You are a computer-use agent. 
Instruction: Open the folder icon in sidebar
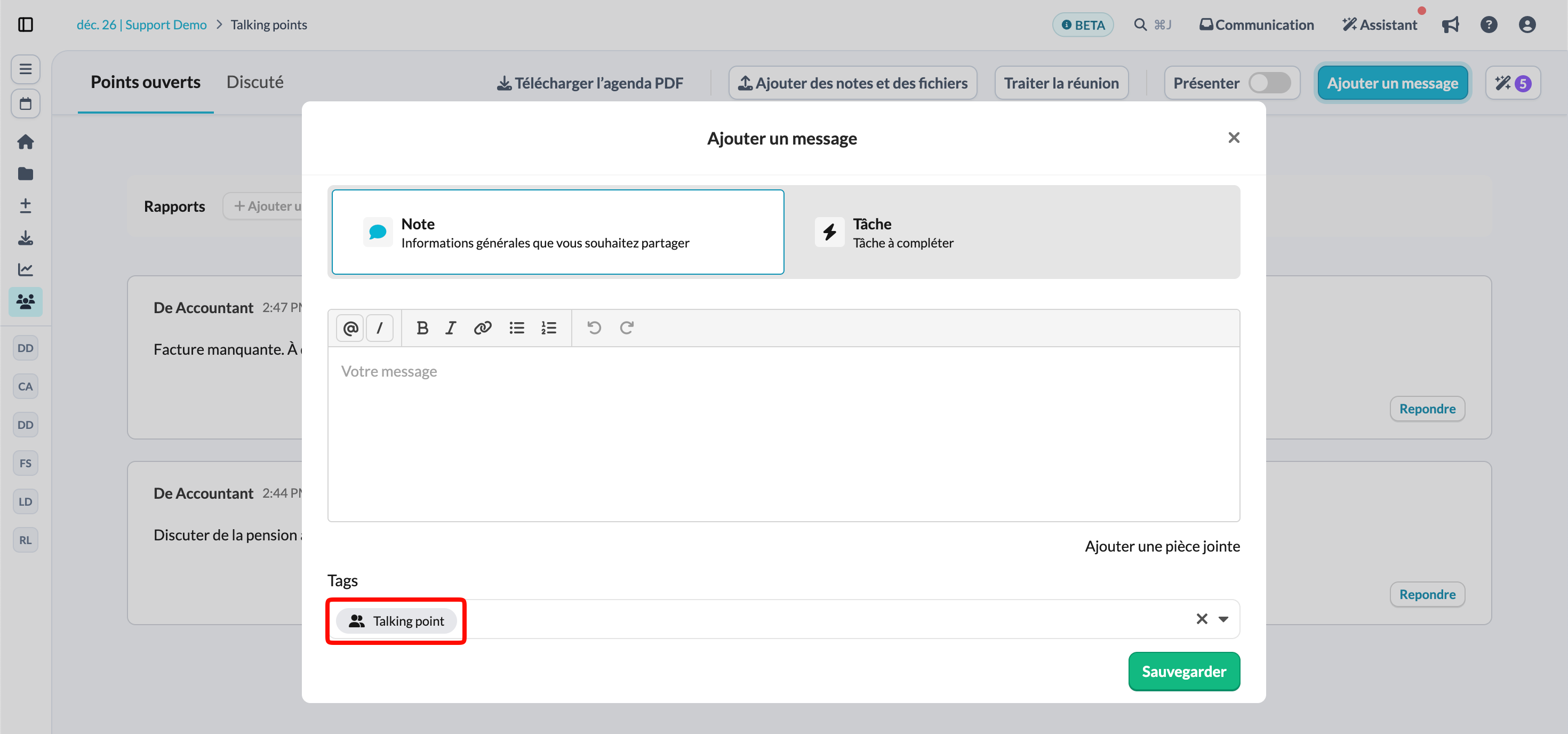tap(26, 174)
